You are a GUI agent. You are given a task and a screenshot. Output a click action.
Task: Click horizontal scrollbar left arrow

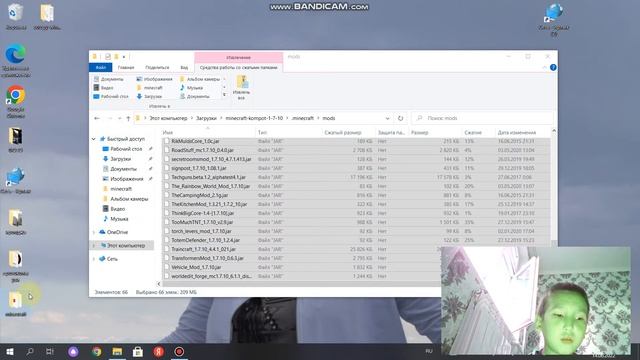159,284
